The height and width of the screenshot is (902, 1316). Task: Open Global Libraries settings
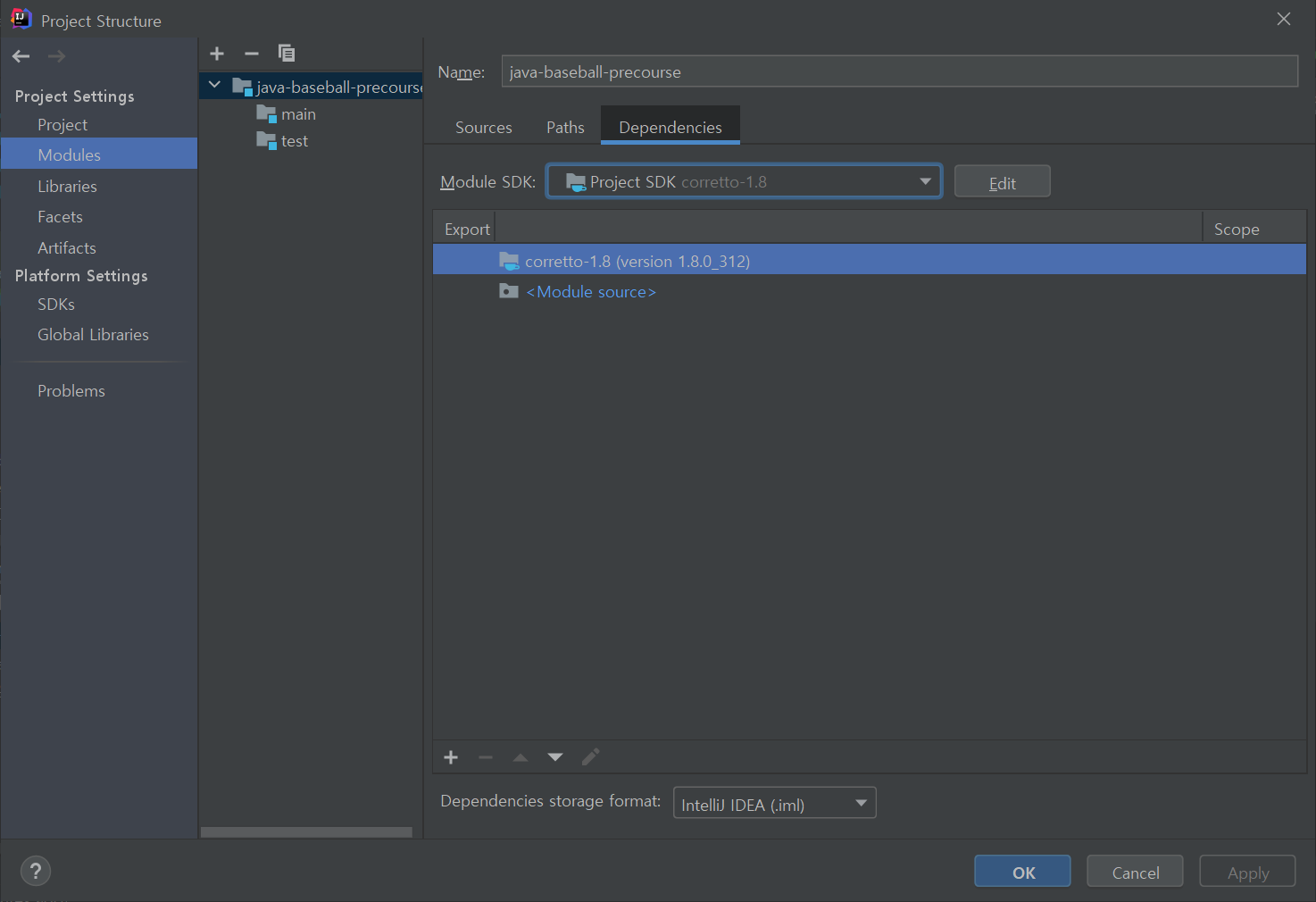(93, 335)
